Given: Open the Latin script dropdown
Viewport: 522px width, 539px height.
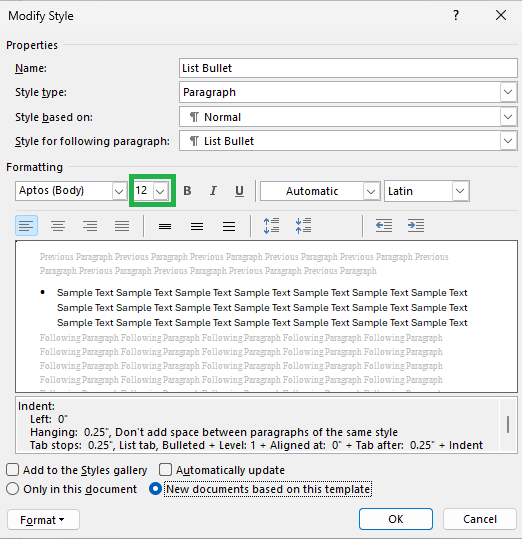Looking at the screenshot, I should tap(460, 191).
